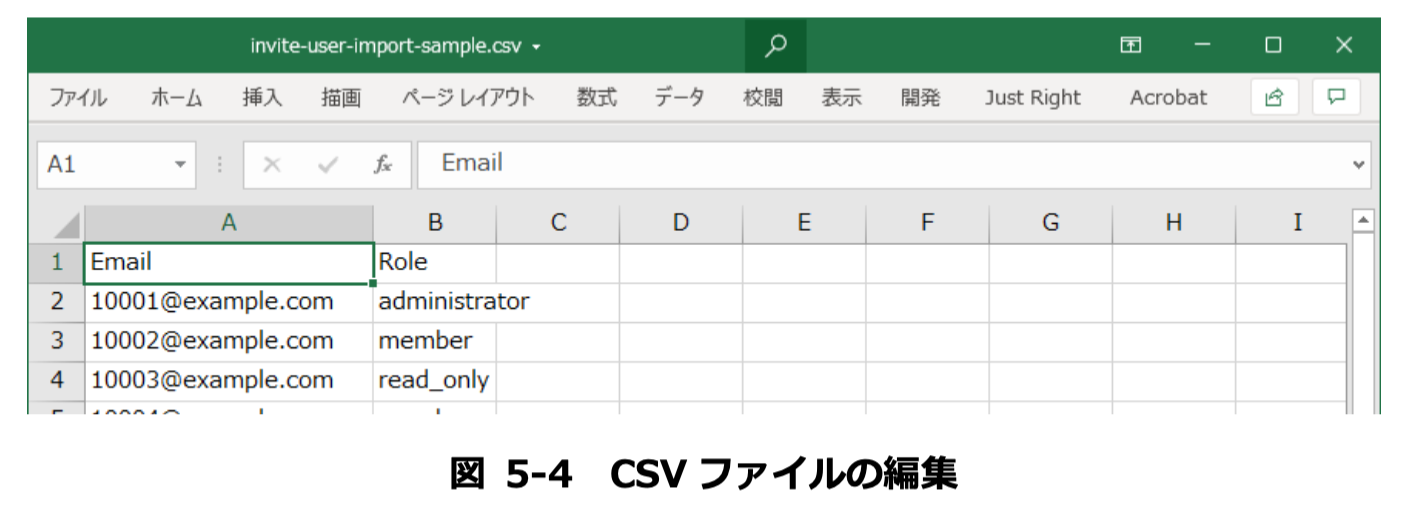Screen dimensions: 1406x508
Task: Click the search magnifier icon in title bar
Action: (x=775, y=45)
